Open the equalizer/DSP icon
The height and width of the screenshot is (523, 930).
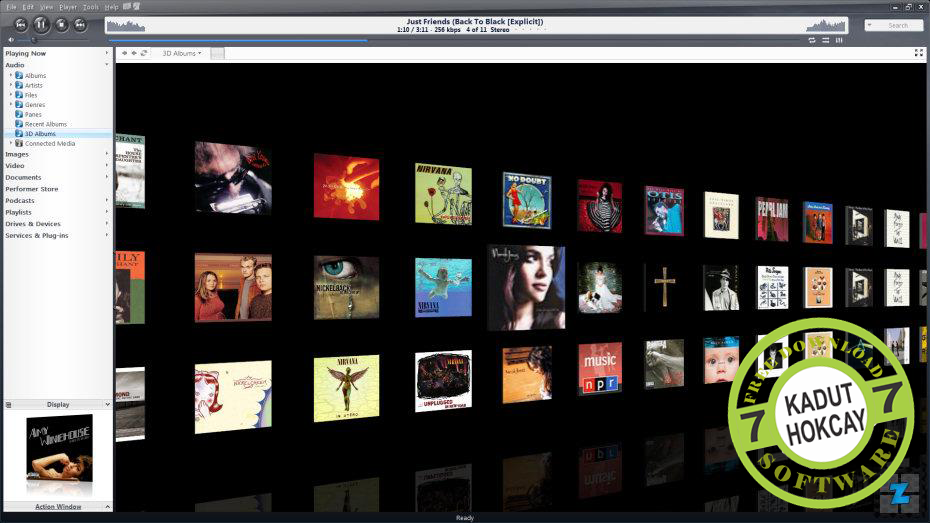coord(839,40)
